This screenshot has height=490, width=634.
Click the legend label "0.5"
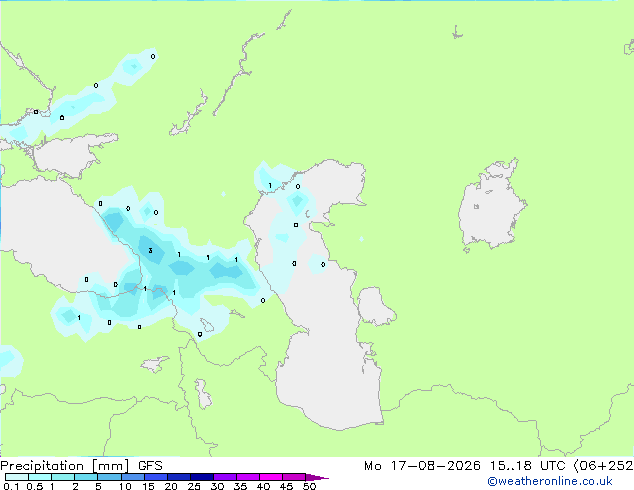pyautogui.click(x=35, y=486)
